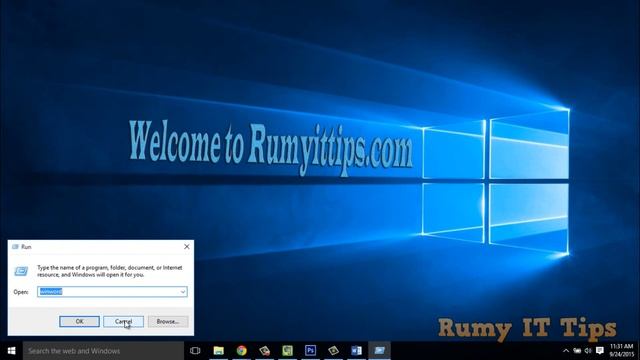Switch to Microsoft Word on the taskbar
Viewport: 640px width, 360px height.
tap(356, 351)
